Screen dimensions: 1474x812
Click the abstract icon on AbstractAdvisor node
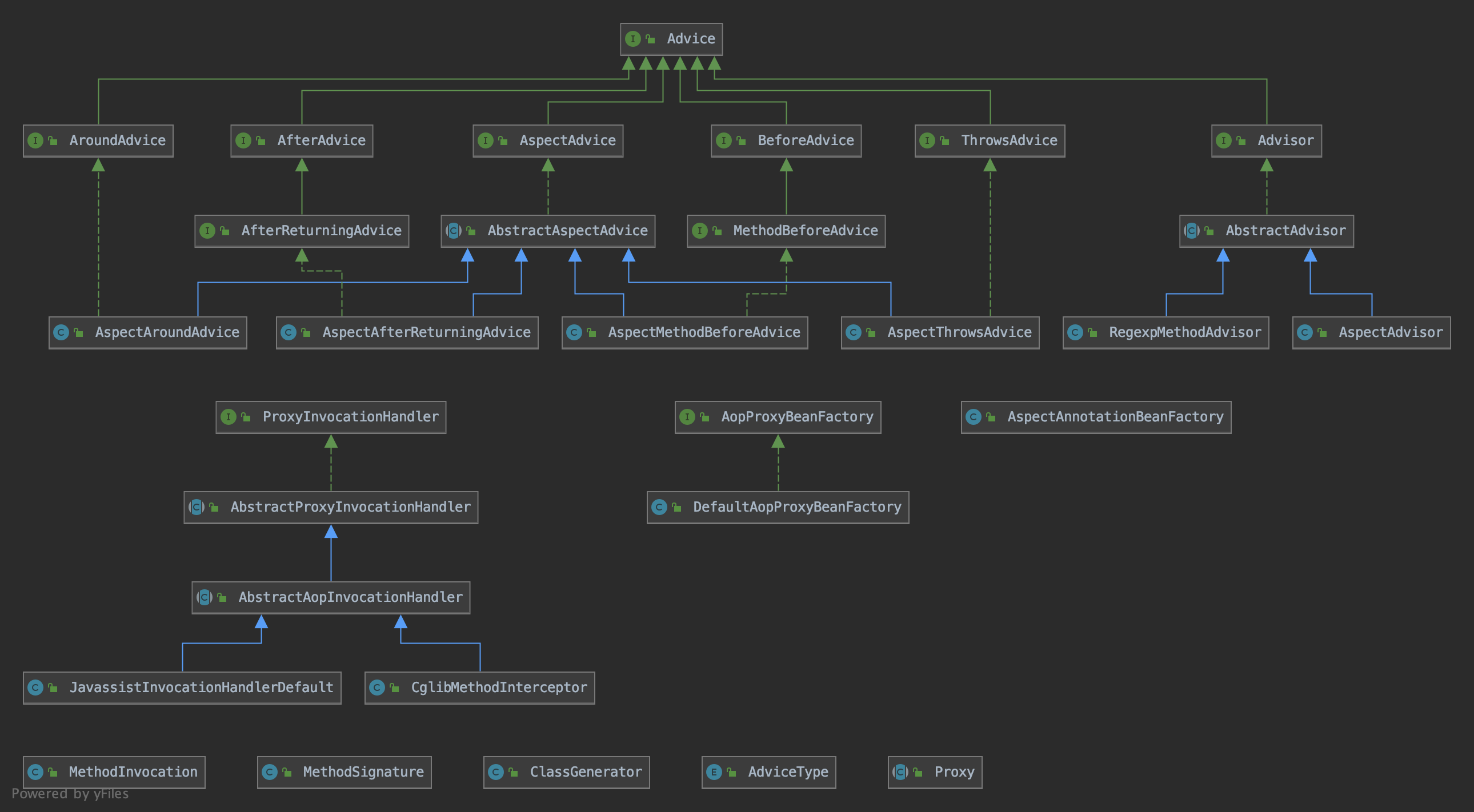(x=1191, y=231)
